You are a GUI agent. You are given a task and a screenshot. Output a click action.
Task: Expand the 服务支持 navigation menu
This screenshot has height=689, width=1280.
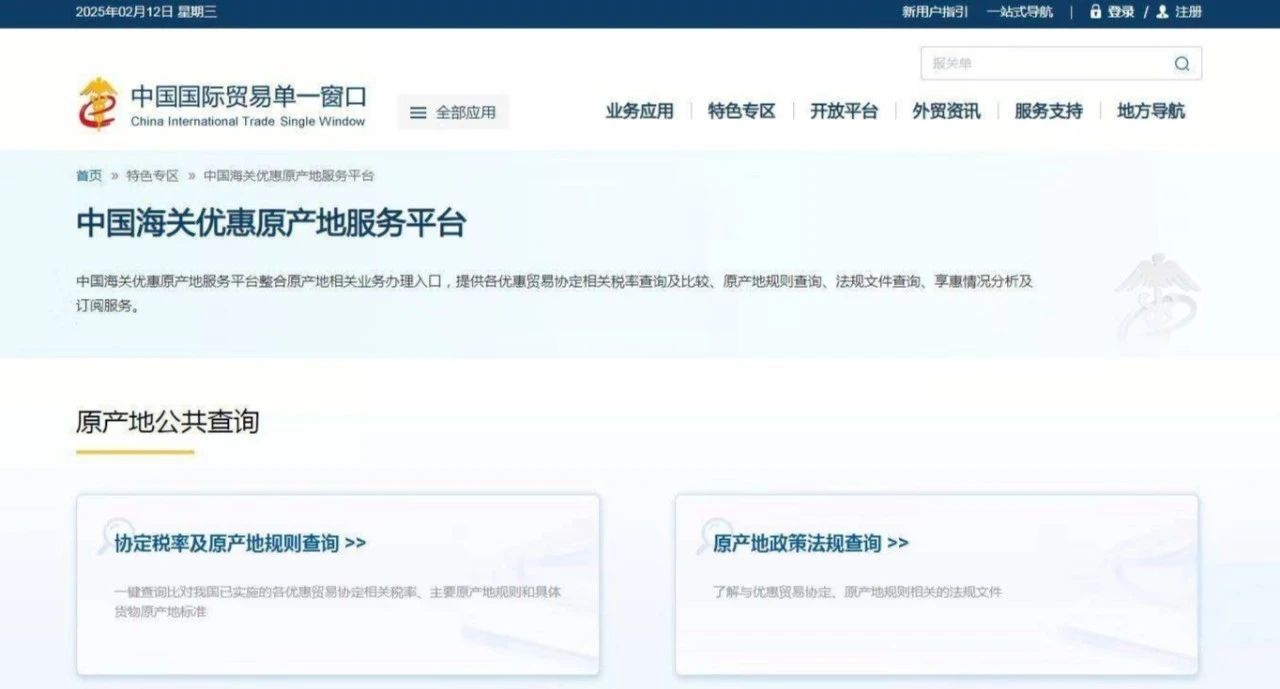1048,111
